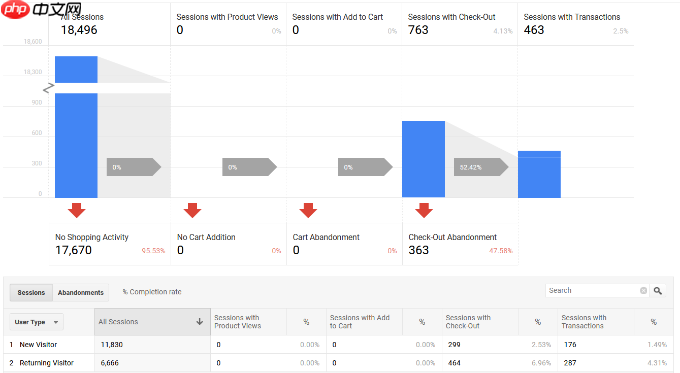The width and height of the screenshot is (680, 373).
Task: Click the Sessions with Transactions blue bar
Action: (539, 174)
